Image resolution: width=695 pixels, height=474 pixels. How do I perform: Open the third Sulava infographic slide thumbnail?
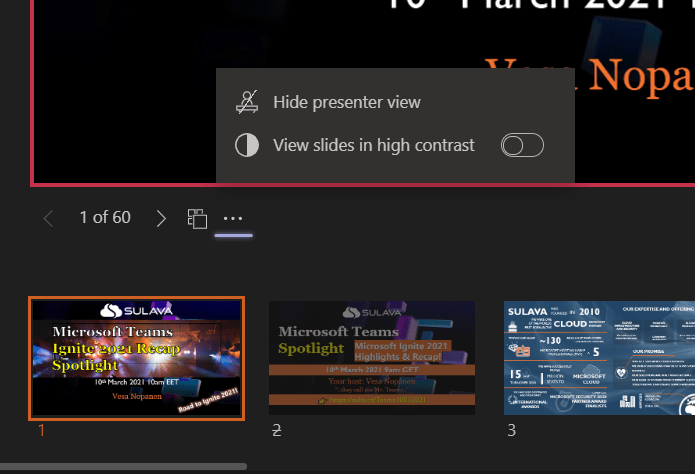(598, 358)
